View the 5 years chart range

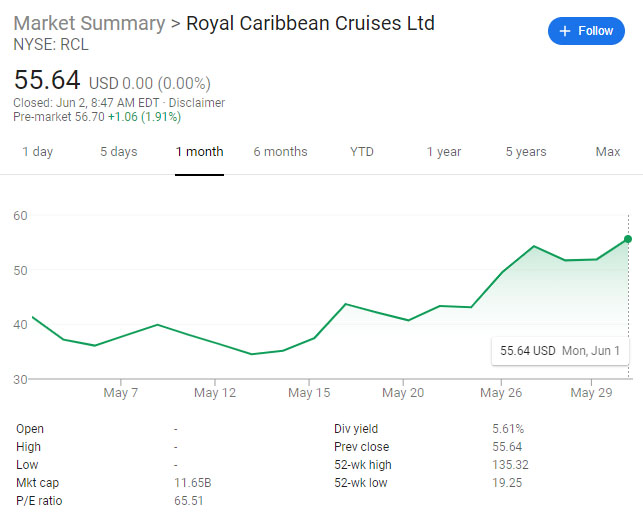(x=526, y=152)
